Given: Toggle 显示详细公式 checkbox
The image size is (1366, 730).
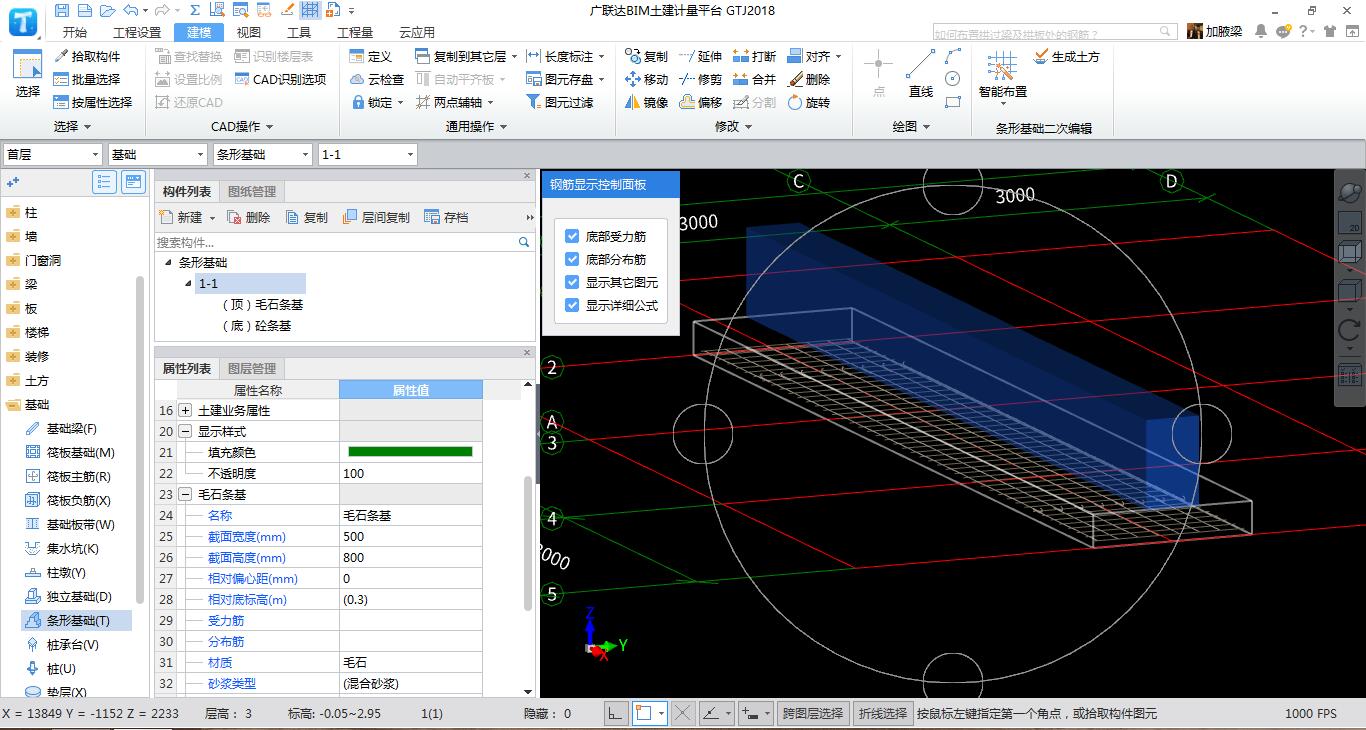Looking at the screenshot, I should pyautogui.click(x=572, y=305).
